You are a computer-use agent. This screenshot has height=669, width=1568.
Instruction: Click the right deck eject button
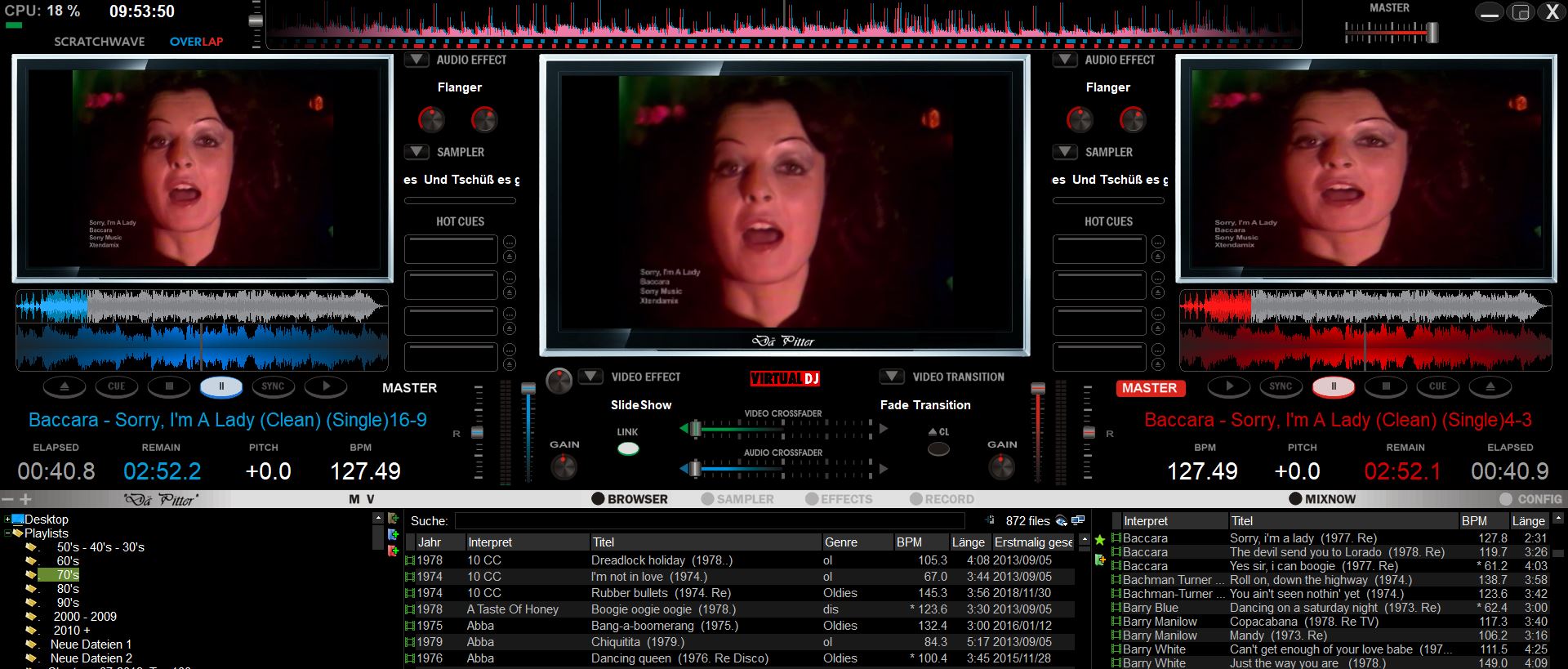pyautogui.click(x=1490, y=386)
